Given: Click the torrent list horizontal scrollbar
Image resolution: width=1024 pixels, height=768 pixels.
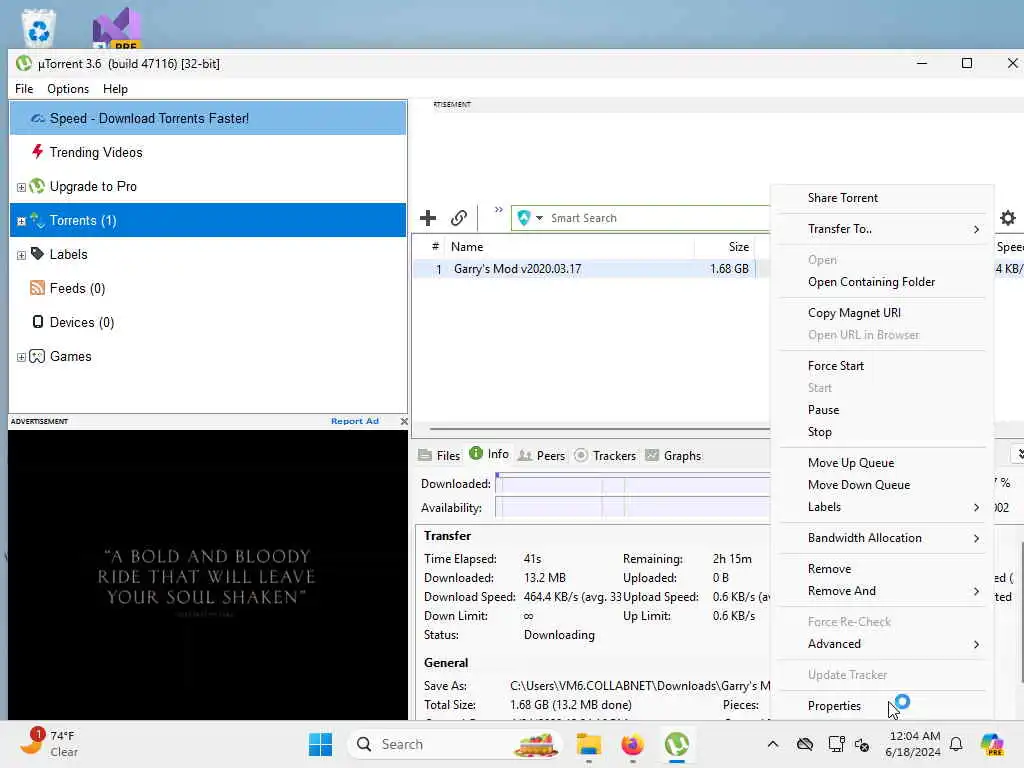Looking at the screenshot, I should pos(600,429).
